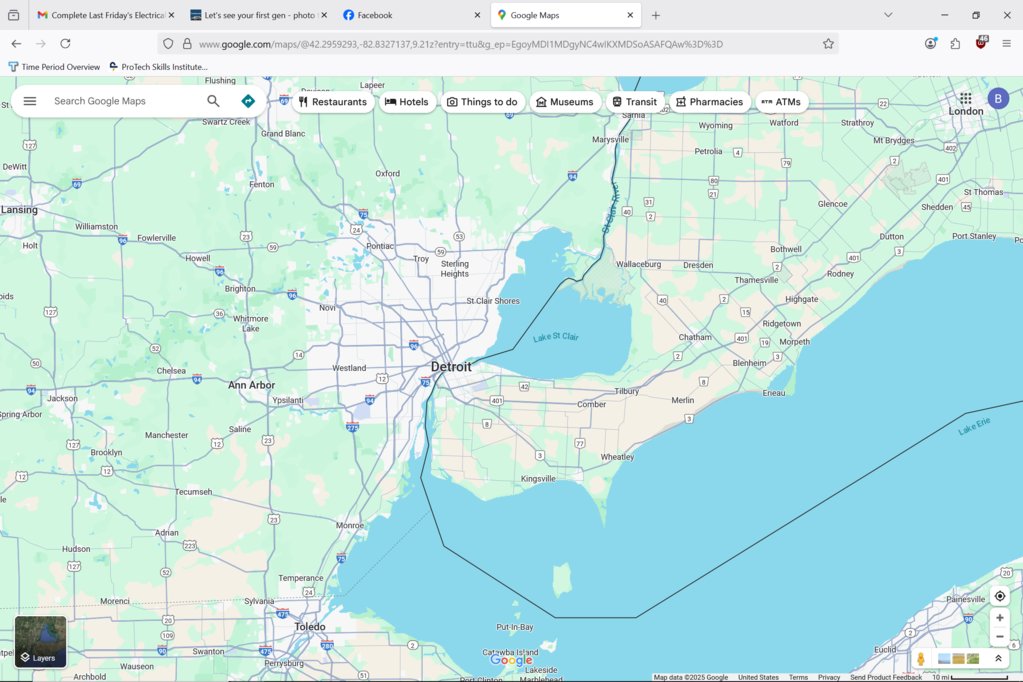Click the Ann Arbor city label
The image size is (1023, 682).
click(x=251, y=385)
